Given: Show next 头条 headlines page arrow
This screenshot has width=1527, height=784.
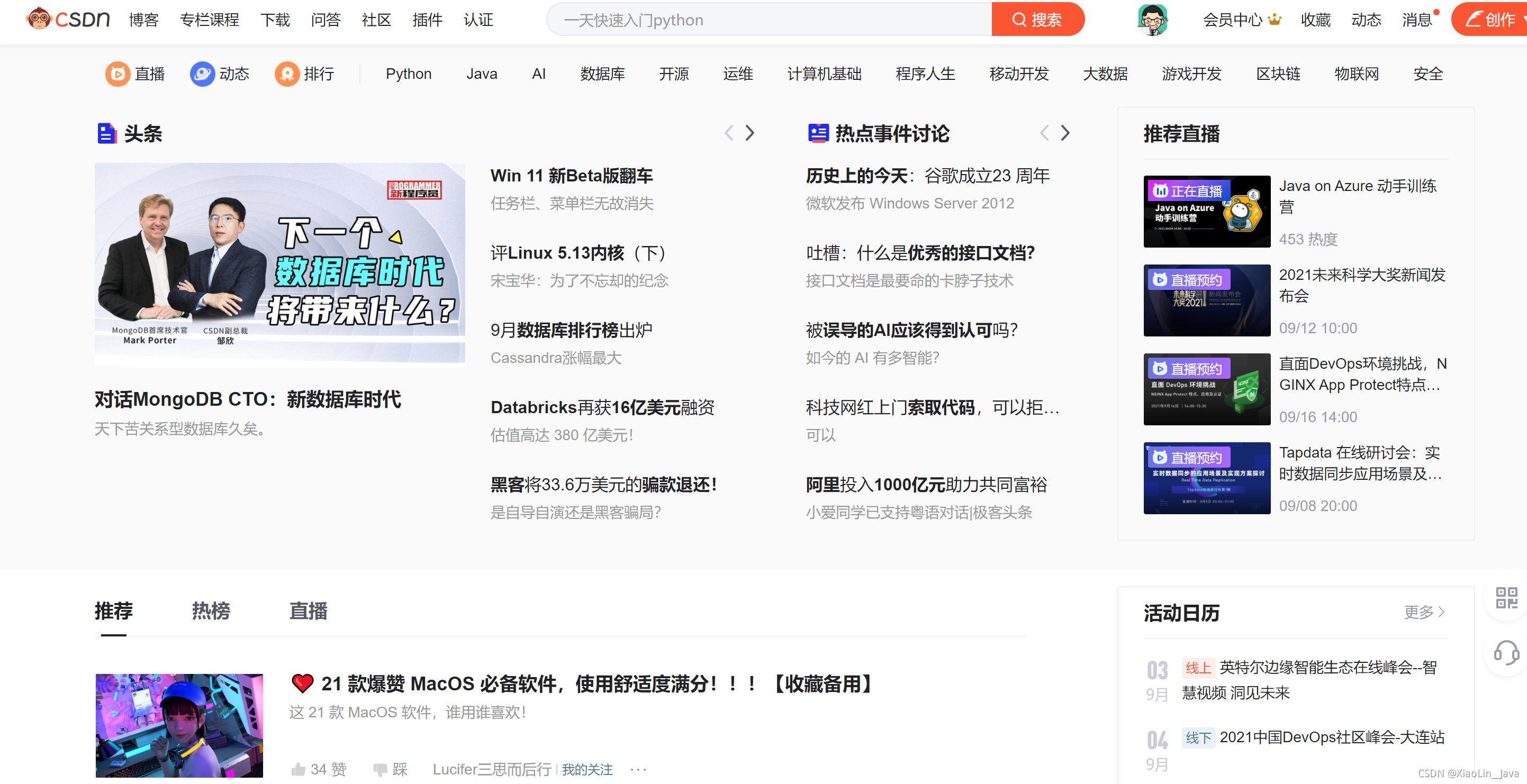Looking at the screenshot, I should [750, 133].
